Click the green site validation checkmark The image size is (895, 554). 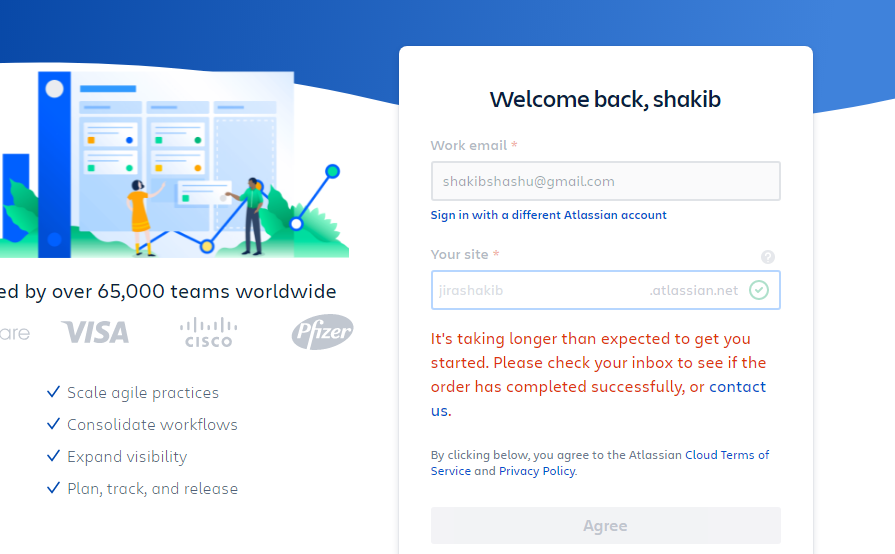click(x=759, y=290)
